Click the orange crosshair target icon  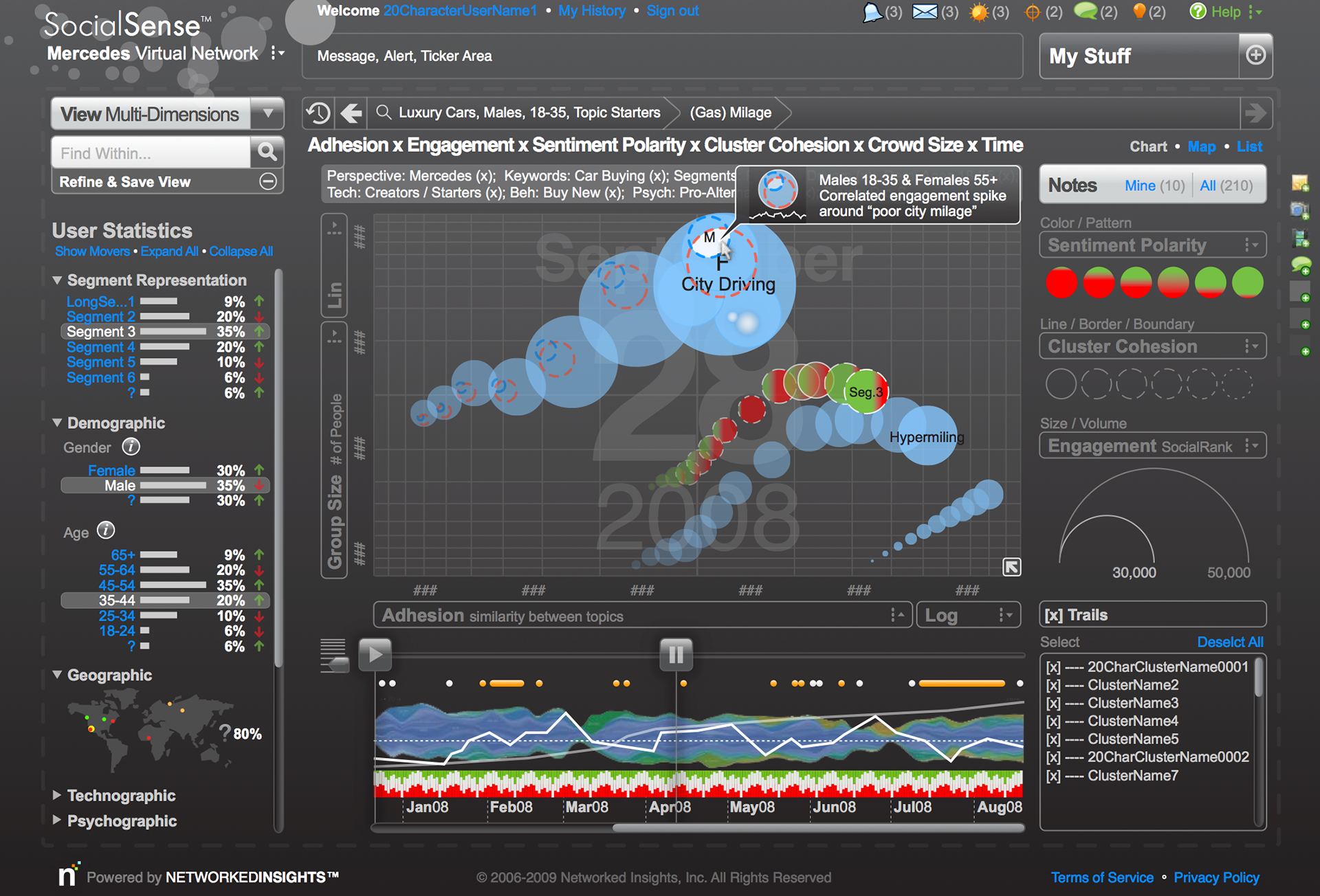point(1032,12)
